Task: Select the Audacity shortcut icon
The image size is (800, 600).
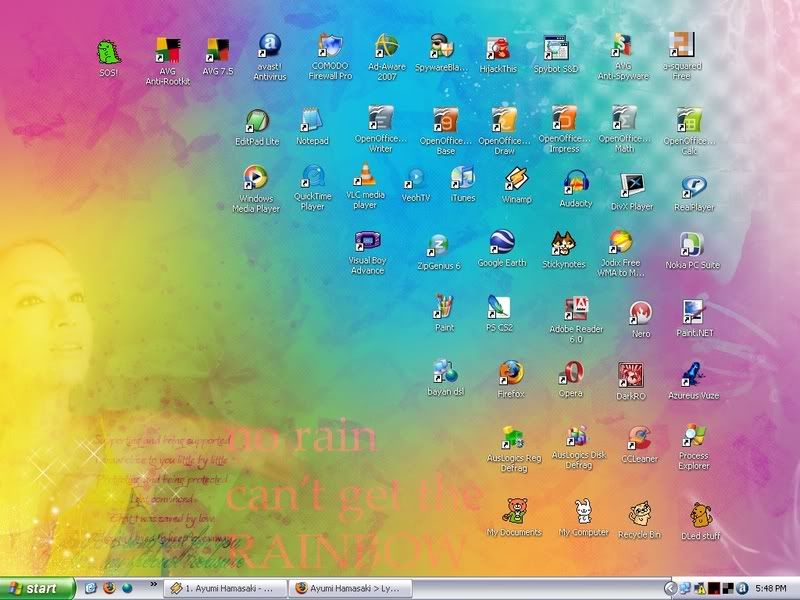Action: click(575, 182)
